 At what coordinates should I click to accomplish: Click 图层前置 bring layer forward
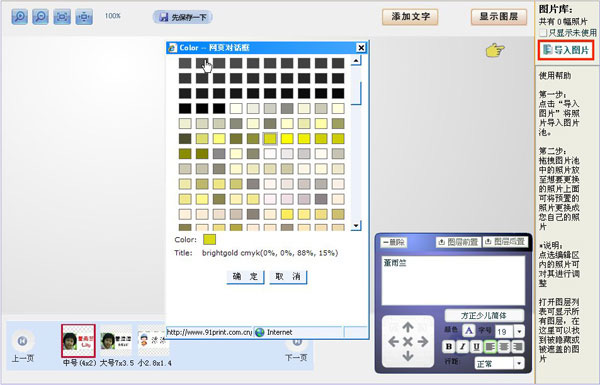(458, 242)
